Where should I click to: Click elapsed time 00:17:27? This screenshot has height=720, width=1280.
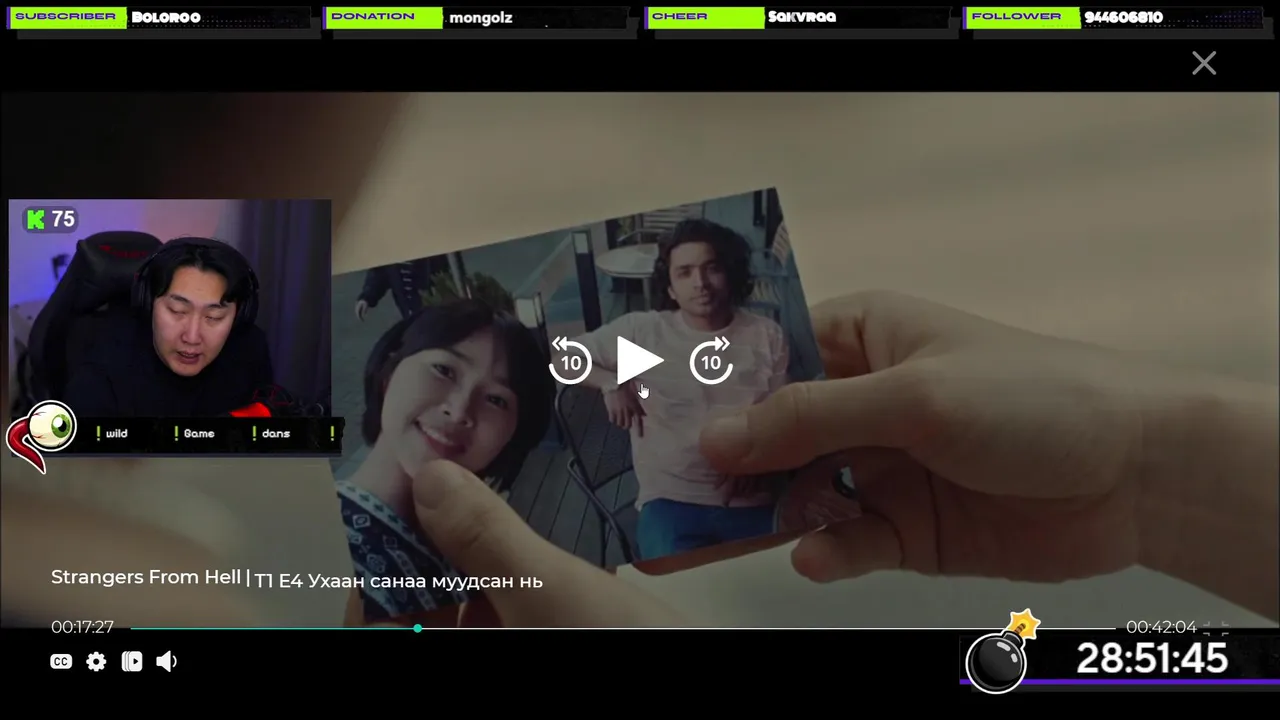pos(83,627)
